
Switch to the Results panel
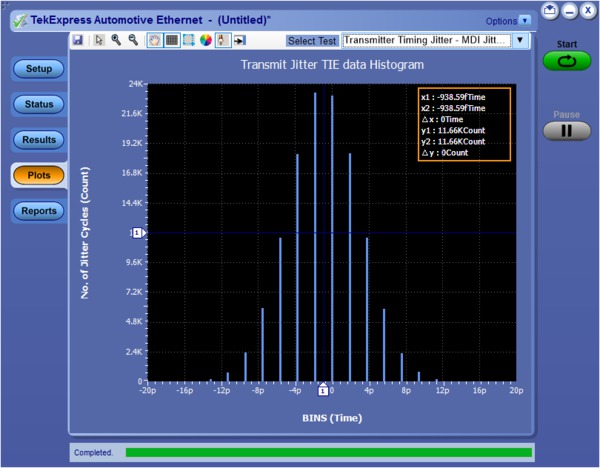pos(39,140)
